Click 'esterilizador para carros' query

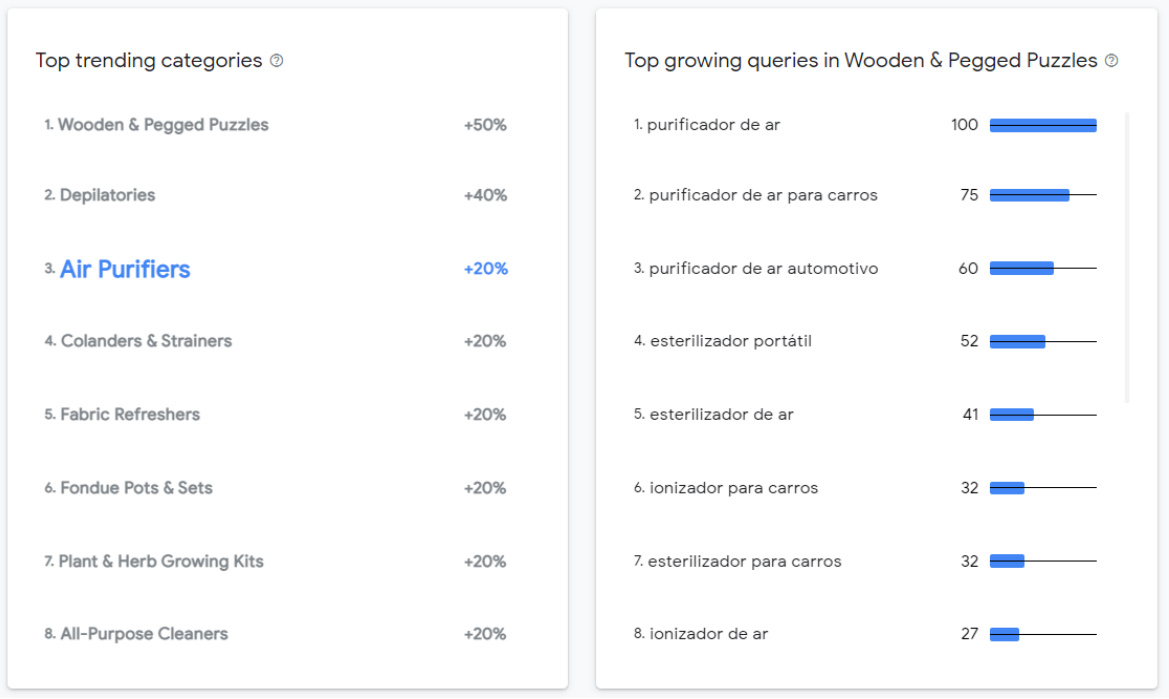(744, 561)
